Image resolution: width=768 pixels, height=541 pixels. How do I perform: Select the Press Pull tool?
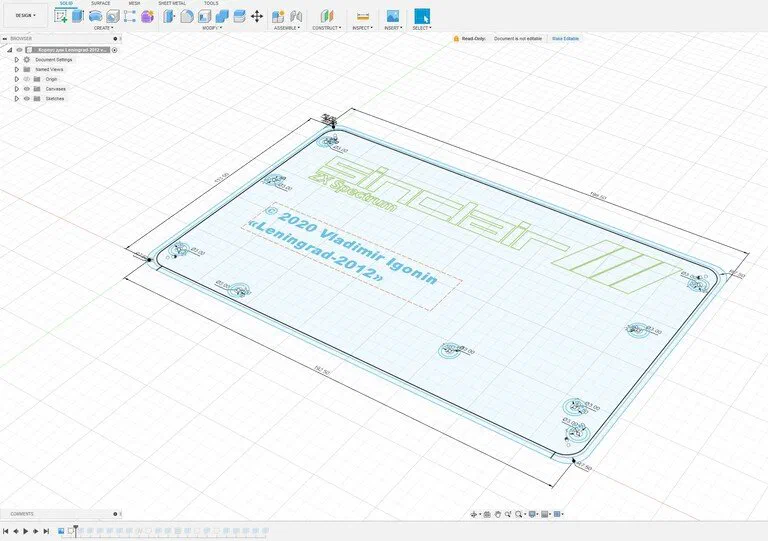tap(169, 16)
